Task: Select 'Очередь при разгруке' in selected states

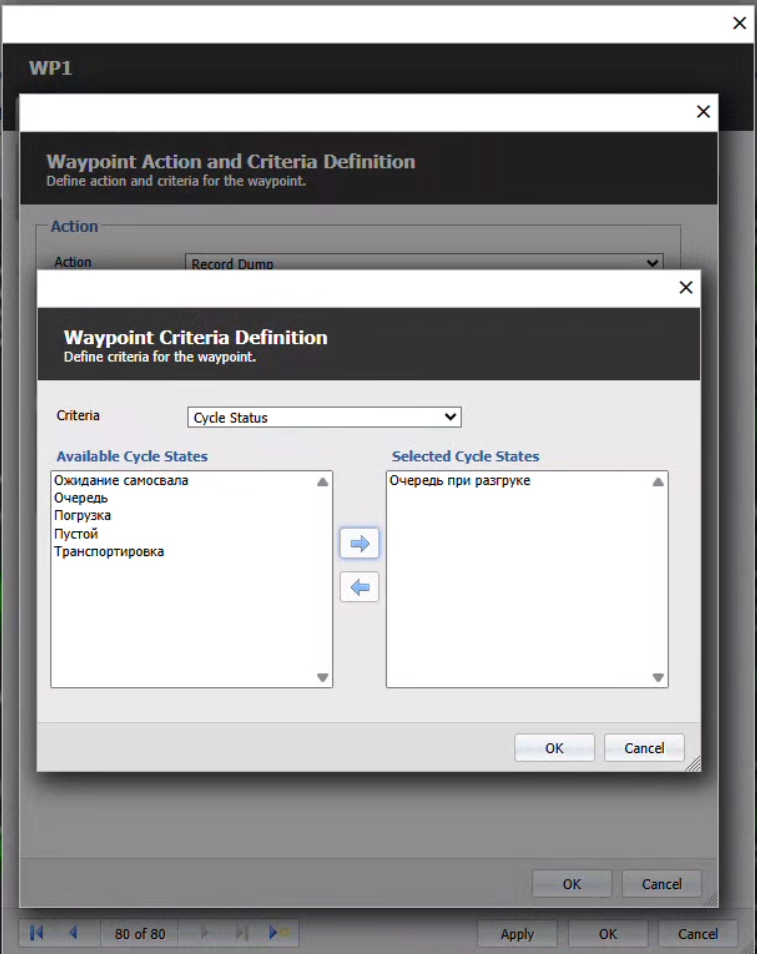Action: pos(460,481)
